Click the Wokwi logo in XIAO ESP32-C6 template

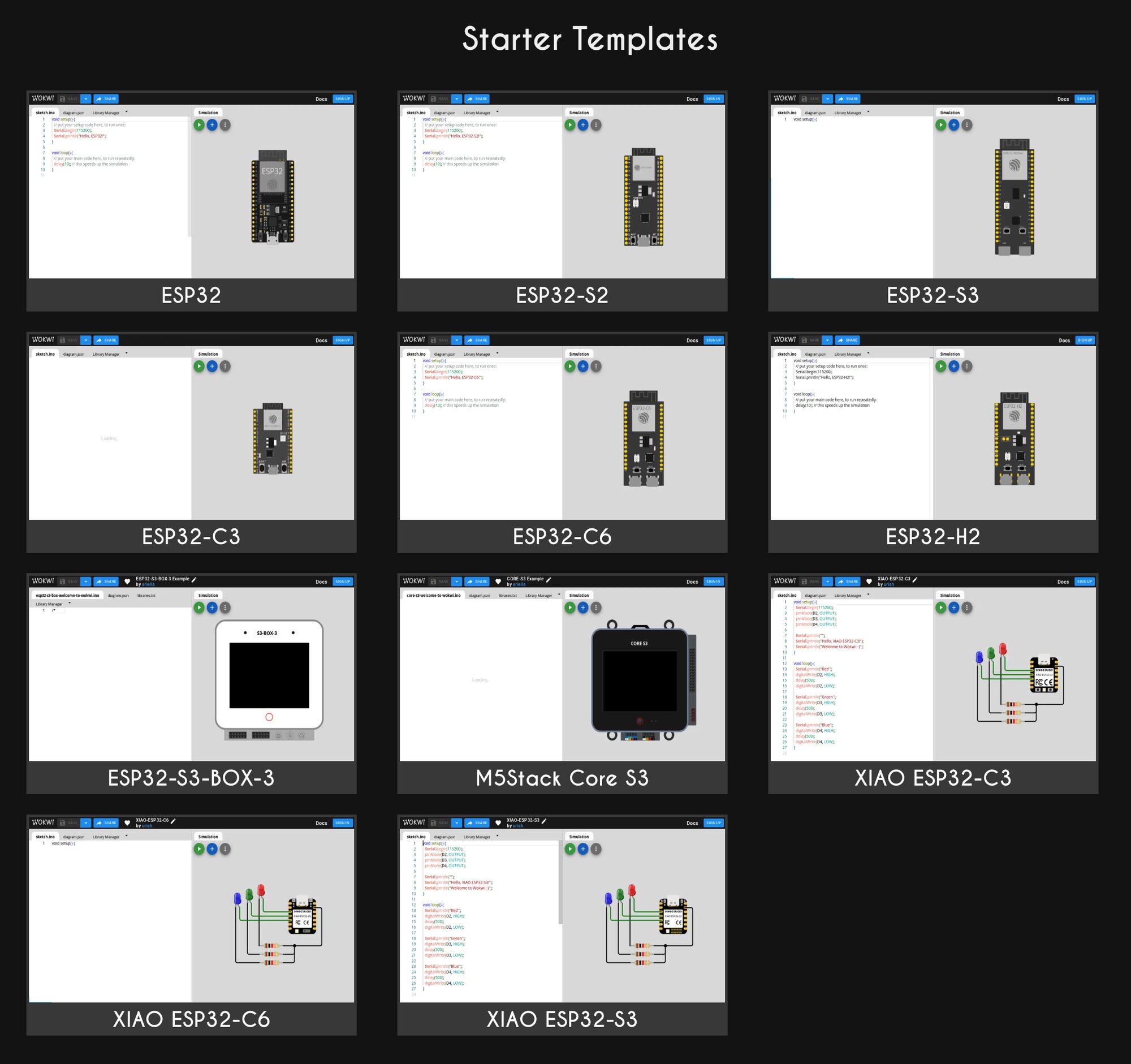click(x=42, y=822)
